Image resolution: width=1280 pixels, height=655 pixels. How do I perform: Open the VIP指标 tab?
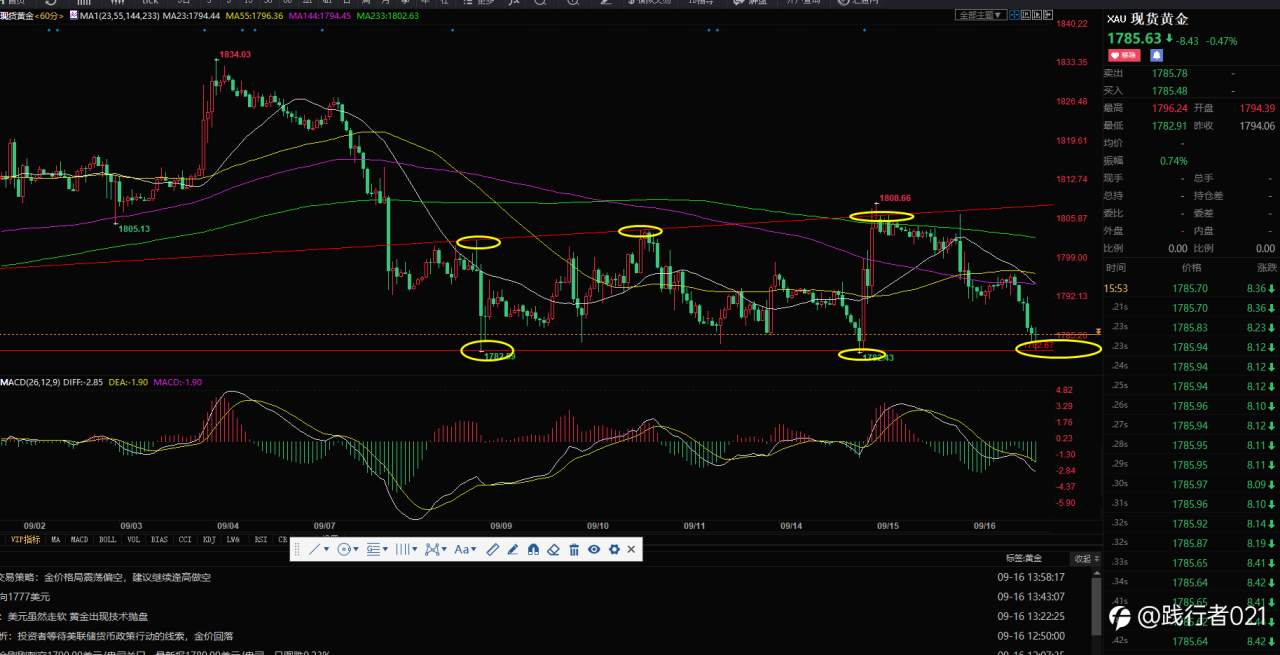[x=26, y=539]
